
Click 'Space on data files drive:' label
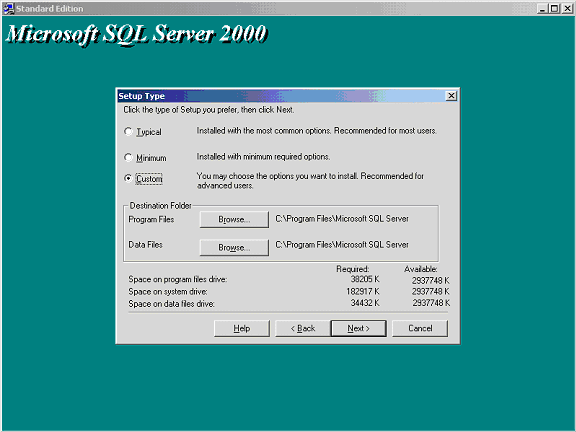click(x=172, y=304)
